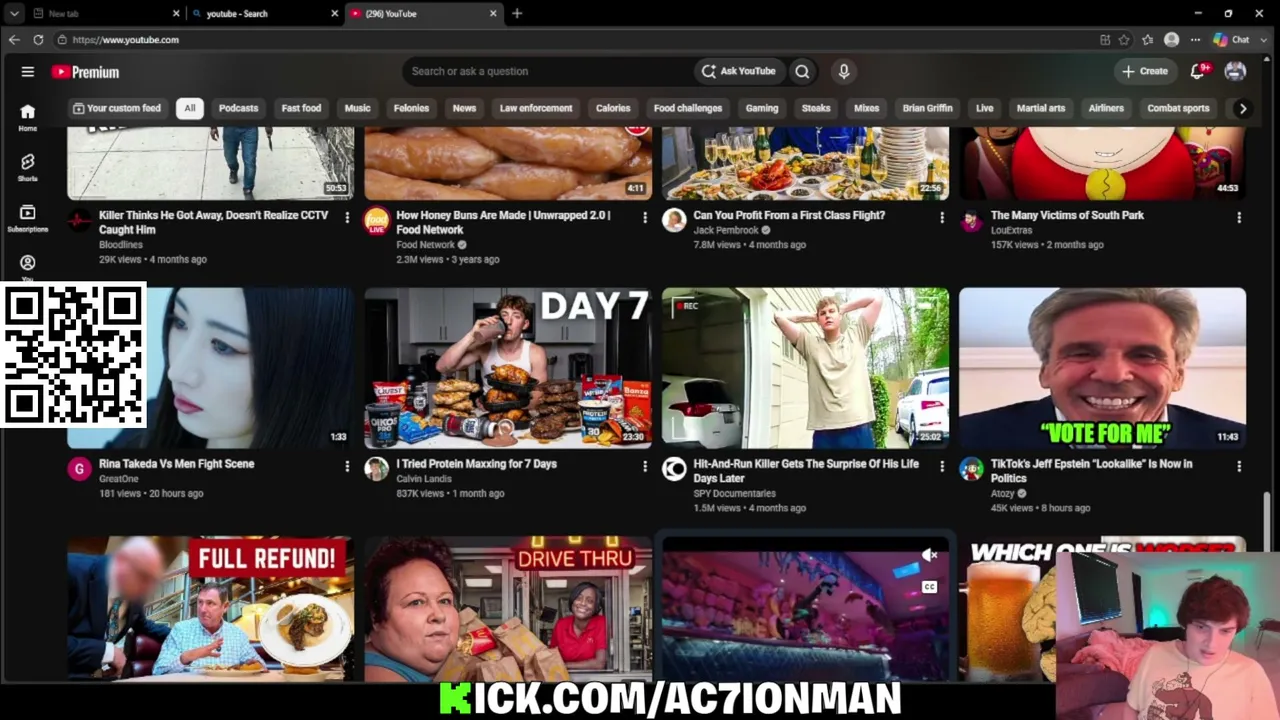Toggle captions on the preview video
The height and width of the screenshot is (720, 1280).
coord(929,587)
